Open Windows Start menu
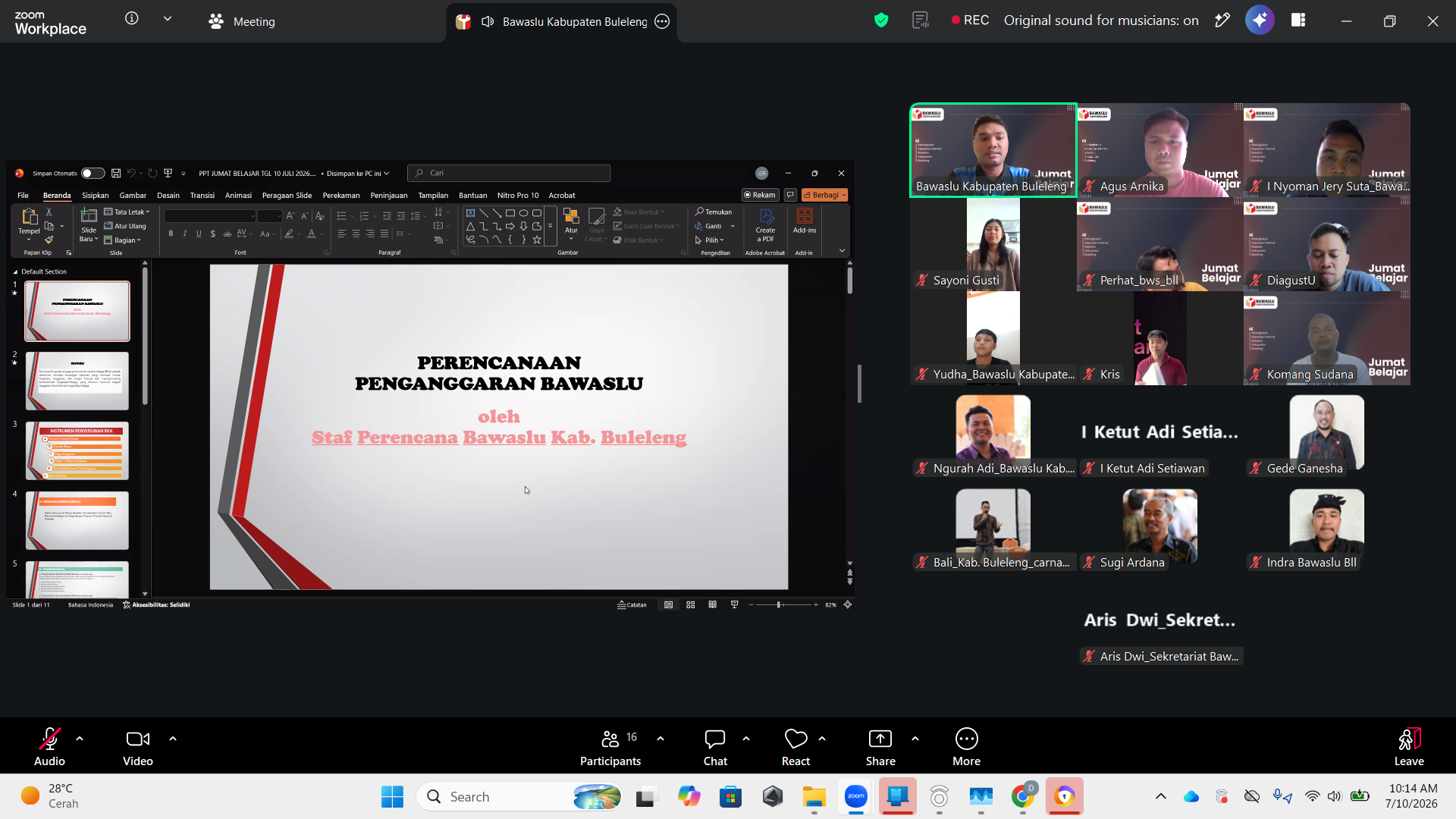1456x819 pixels. [x=392, y=796]
